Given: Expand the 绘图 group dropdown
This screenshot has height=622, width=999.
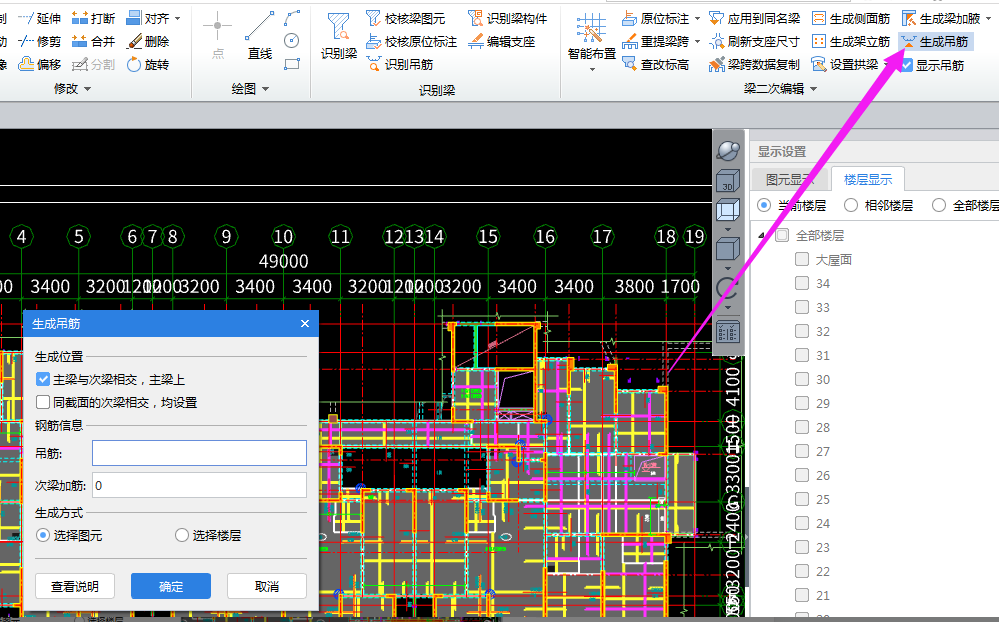Looking at the screenshot, I should pos(265,89).
